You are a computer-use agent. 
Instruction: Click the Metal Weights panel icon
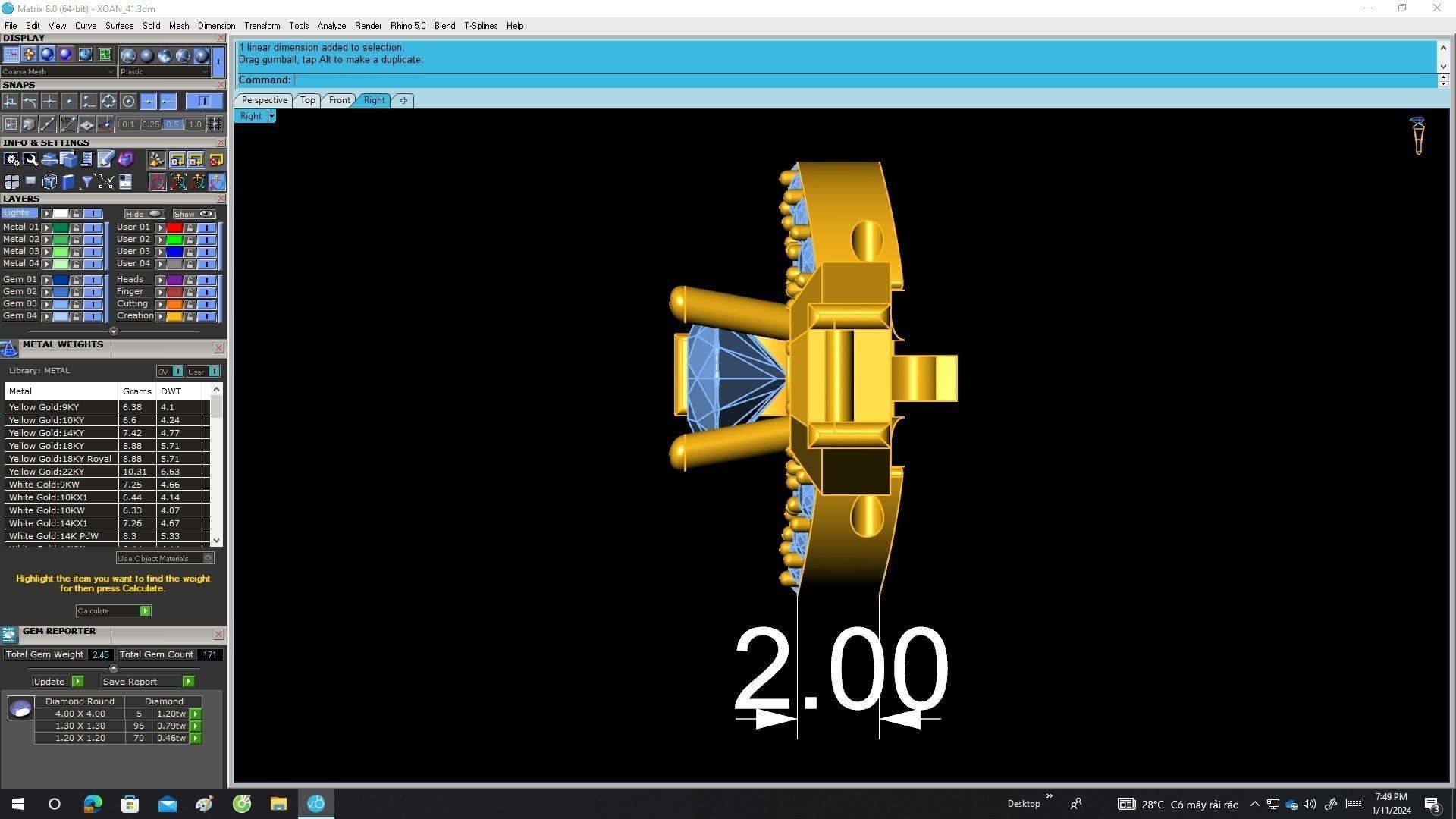tap(9, 348)
